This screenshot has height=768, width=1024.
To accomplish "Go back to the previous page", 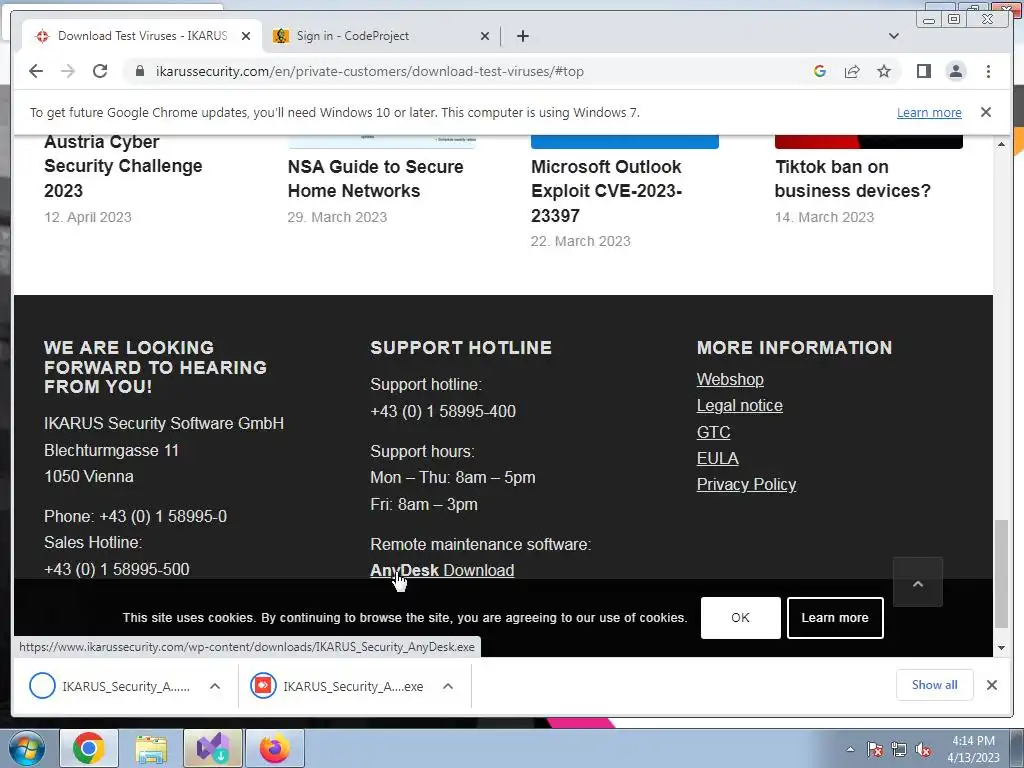I will click(x=36, y=71).
